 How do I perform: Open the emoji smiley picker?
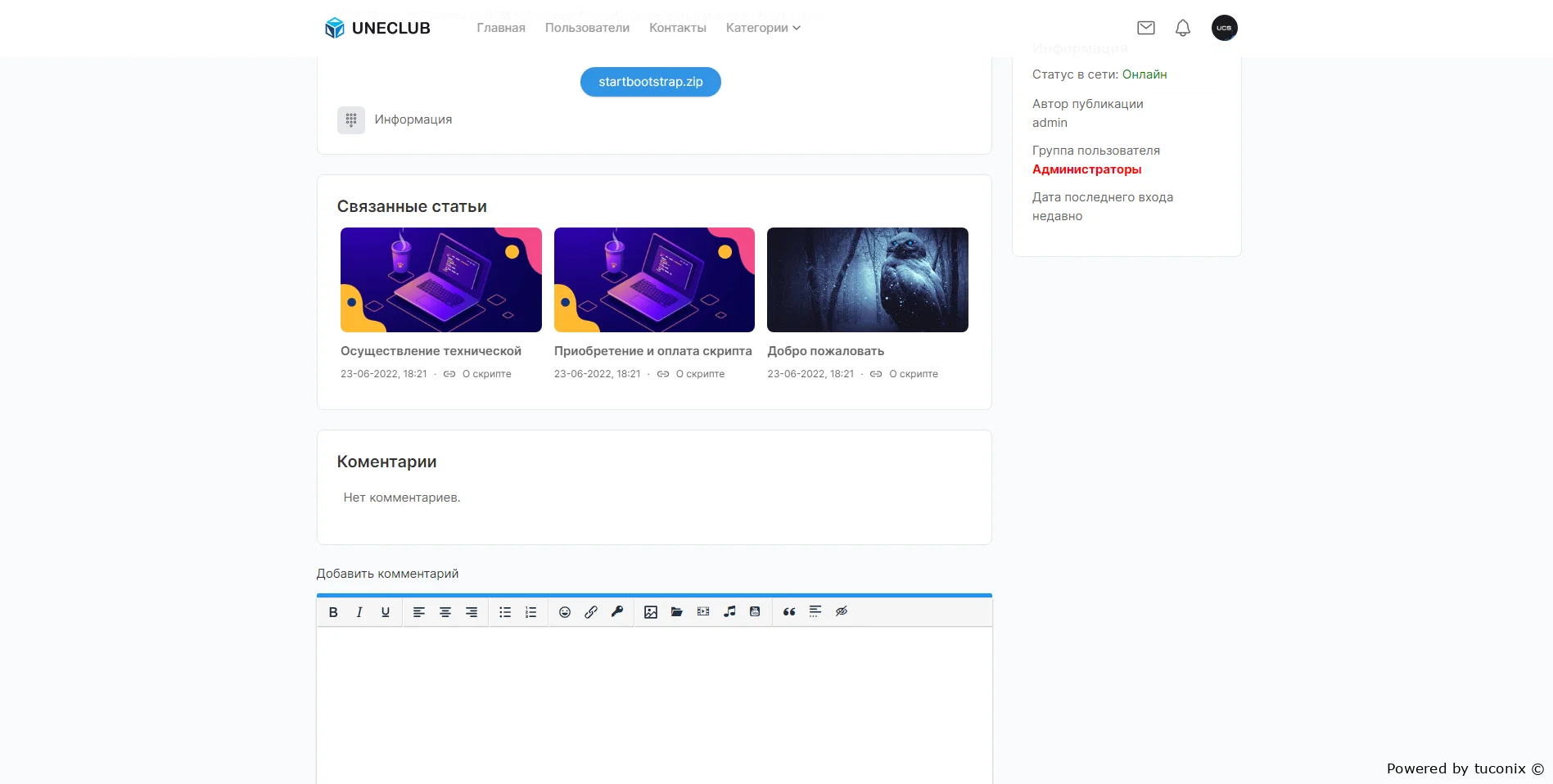(x=565, y=612)
